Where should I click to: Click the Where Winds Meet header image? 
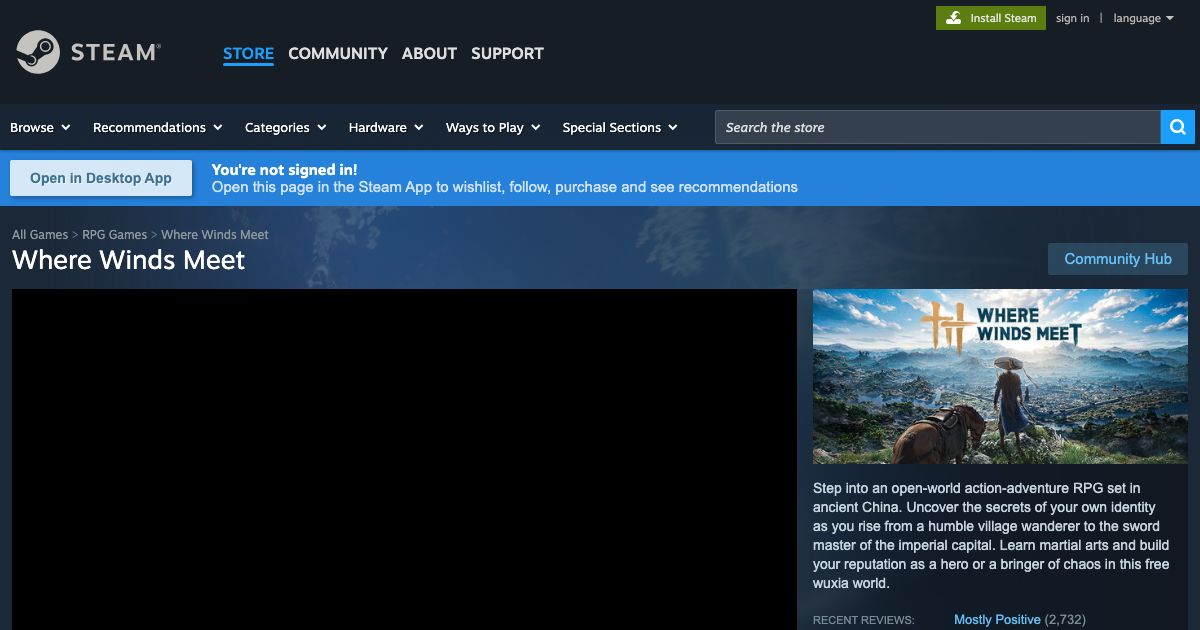[x=1000, y=376]
